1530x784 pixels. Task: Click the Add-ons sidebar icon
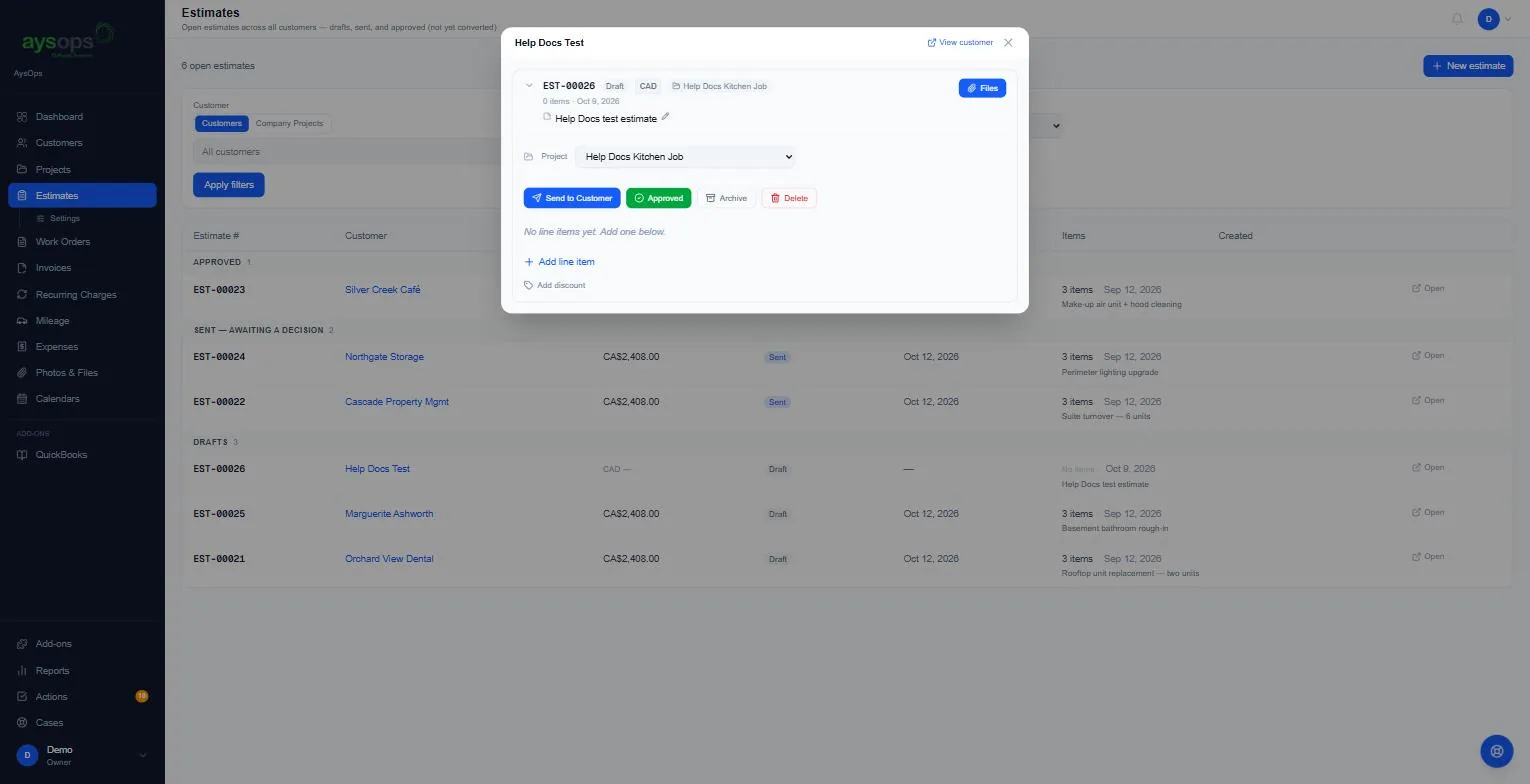pos(22,644)
